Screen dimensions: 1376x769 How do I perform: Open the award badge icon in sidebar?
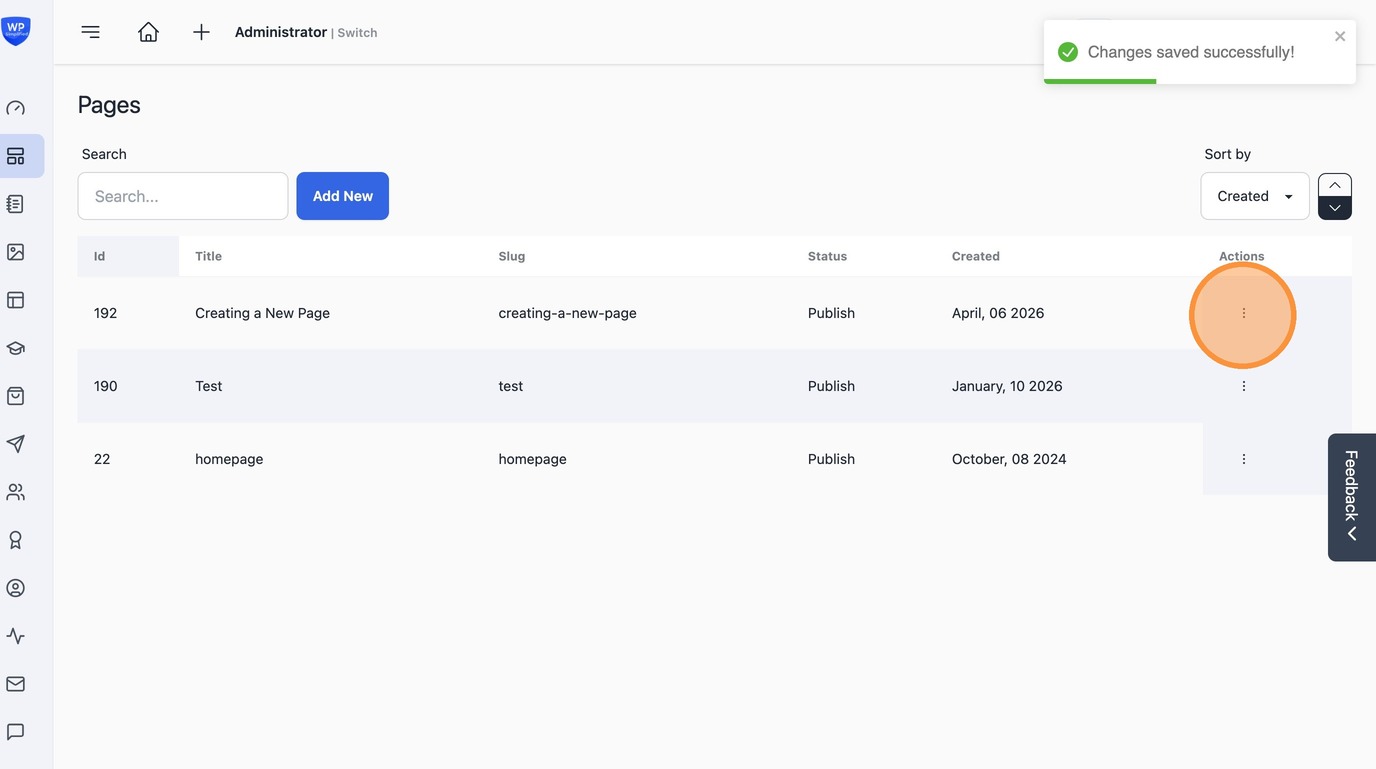click(x=16, y=540)
